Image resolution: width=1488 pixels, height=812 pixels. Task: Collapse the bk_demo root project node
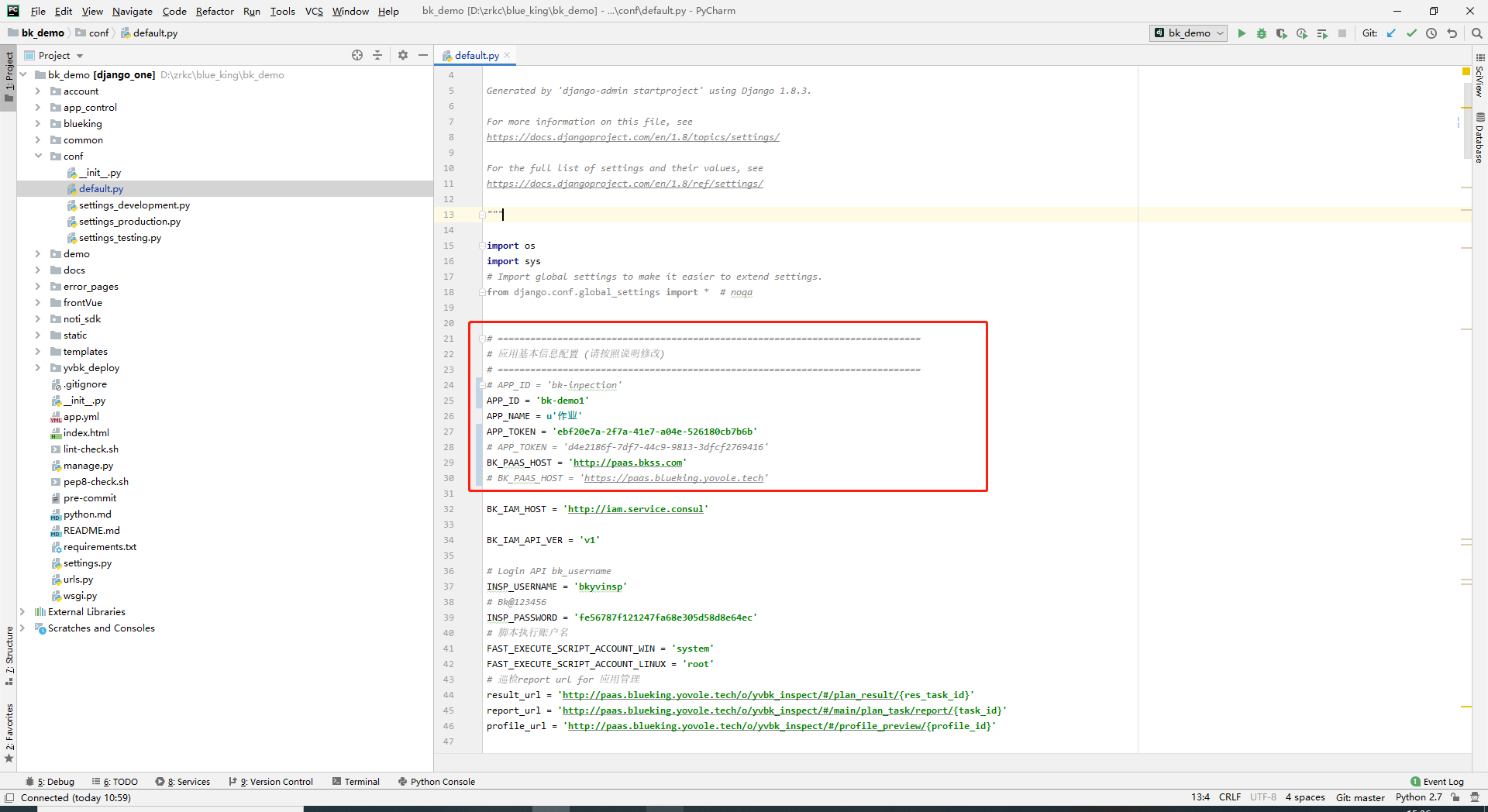click(22, 74)
